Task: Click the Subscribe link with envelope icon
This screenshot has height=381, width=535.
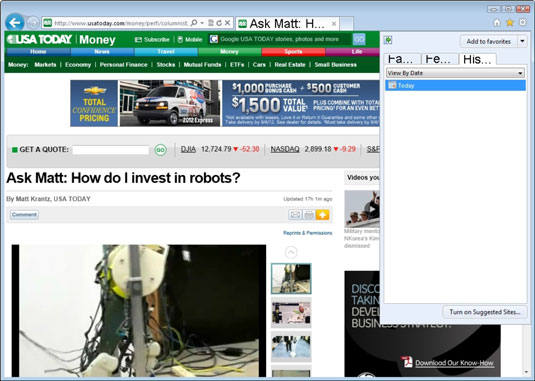Action: (152, 40)
